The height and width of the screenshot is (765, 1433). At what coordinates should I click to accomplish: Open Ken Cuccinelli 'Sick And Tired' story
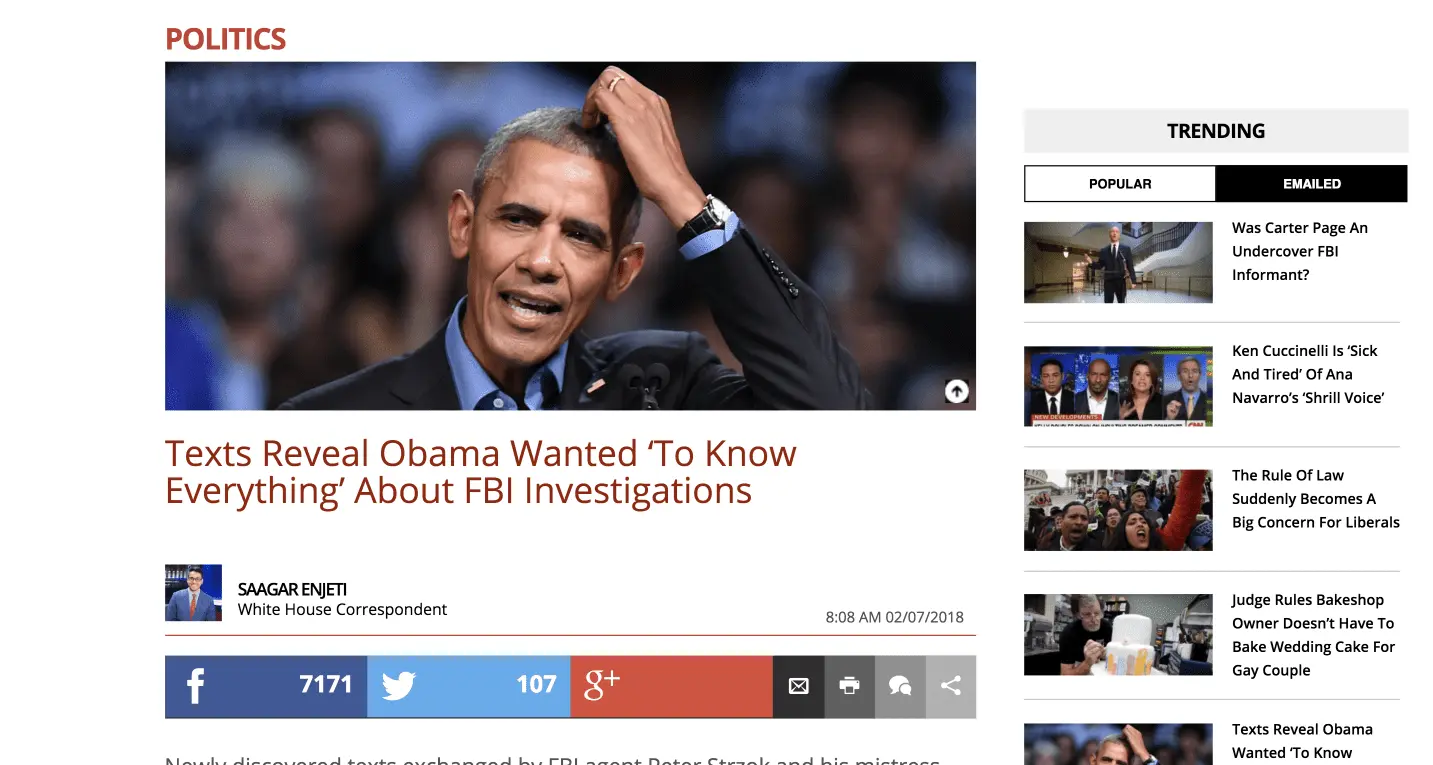pos(1308,374)
